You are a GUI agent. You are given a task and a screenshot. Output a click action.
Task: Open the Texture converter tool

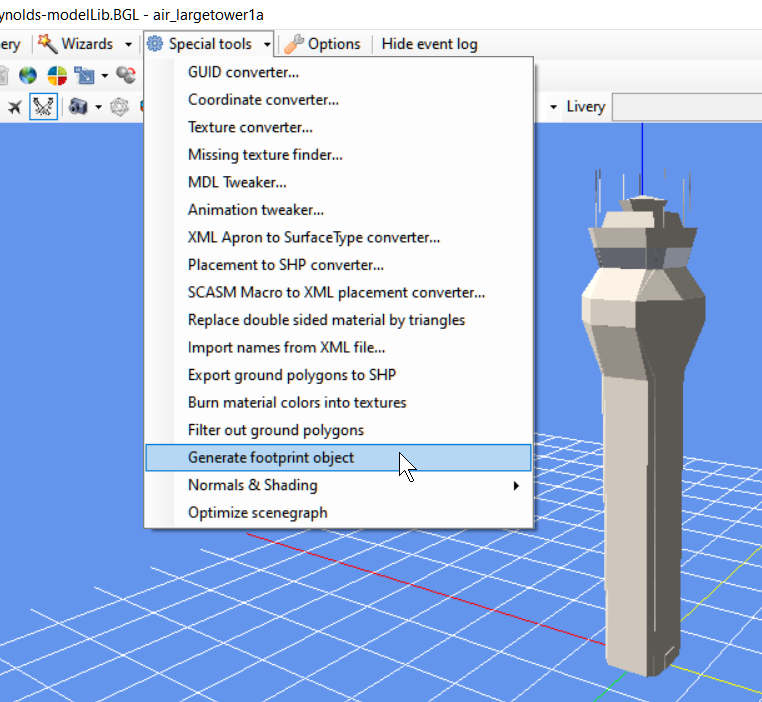click(x=250, y=127)
